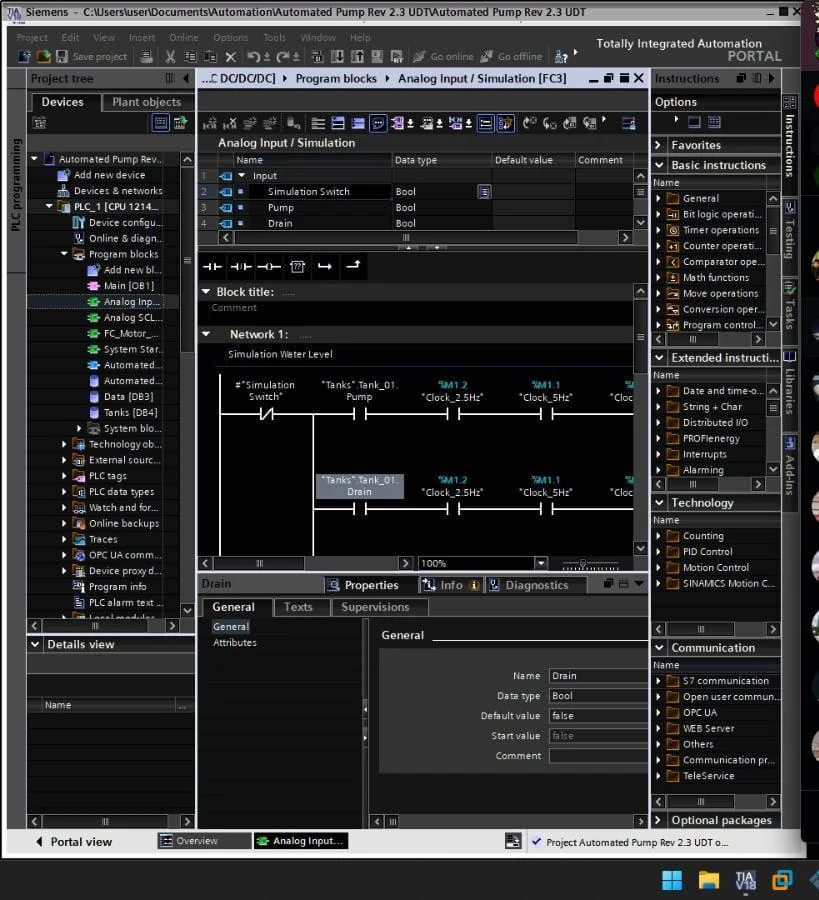Insert a normally open contact
The width and height of the screenshot is (819, 900).
click(212, 266)
